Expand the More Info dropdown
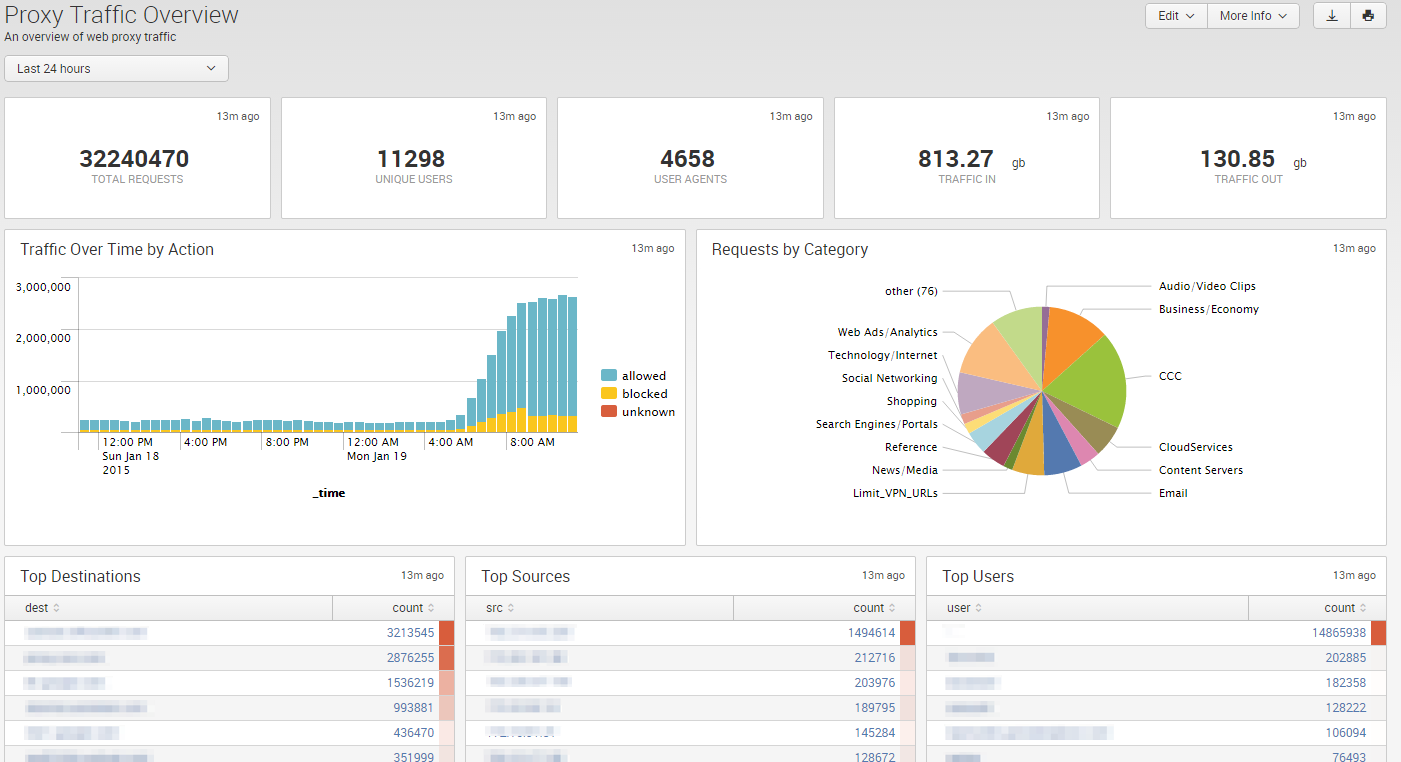Viewport: 1401px width, 762px height. (x=1253, y=16)
